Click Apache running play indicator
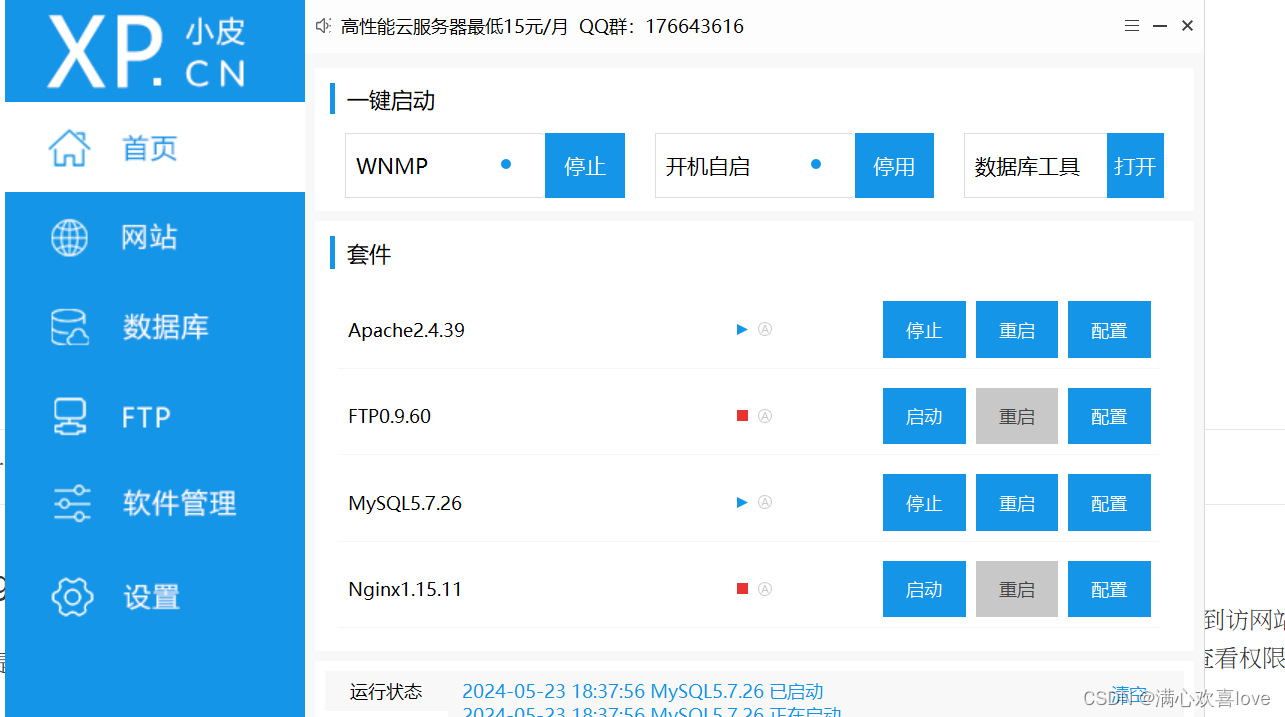This screenshot has width=1285, height=717. click(x=742, y=329)
